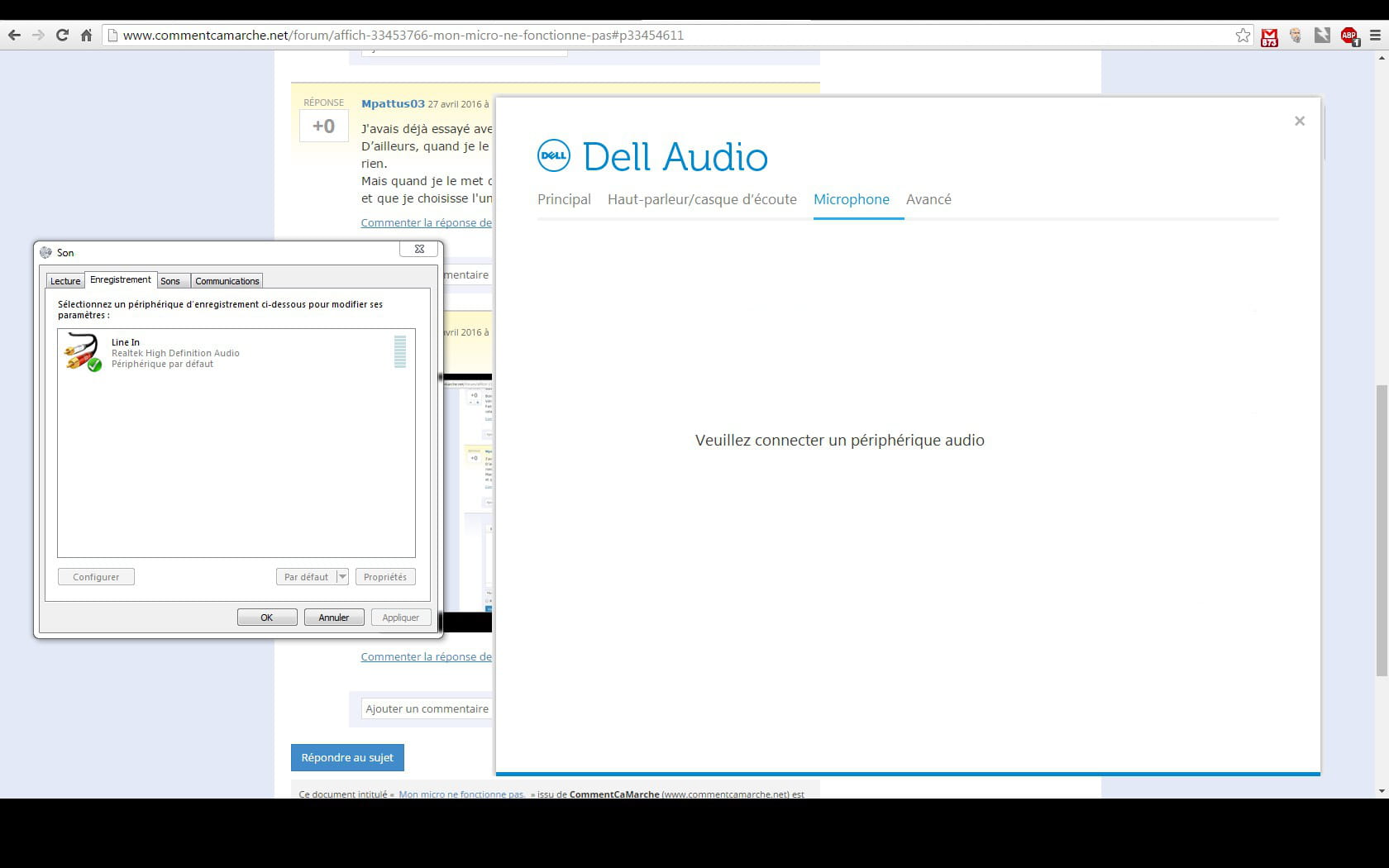Click the Dell logo in Dell Audio
This screenshot has height=868, width=1389.
coord(553,155)
